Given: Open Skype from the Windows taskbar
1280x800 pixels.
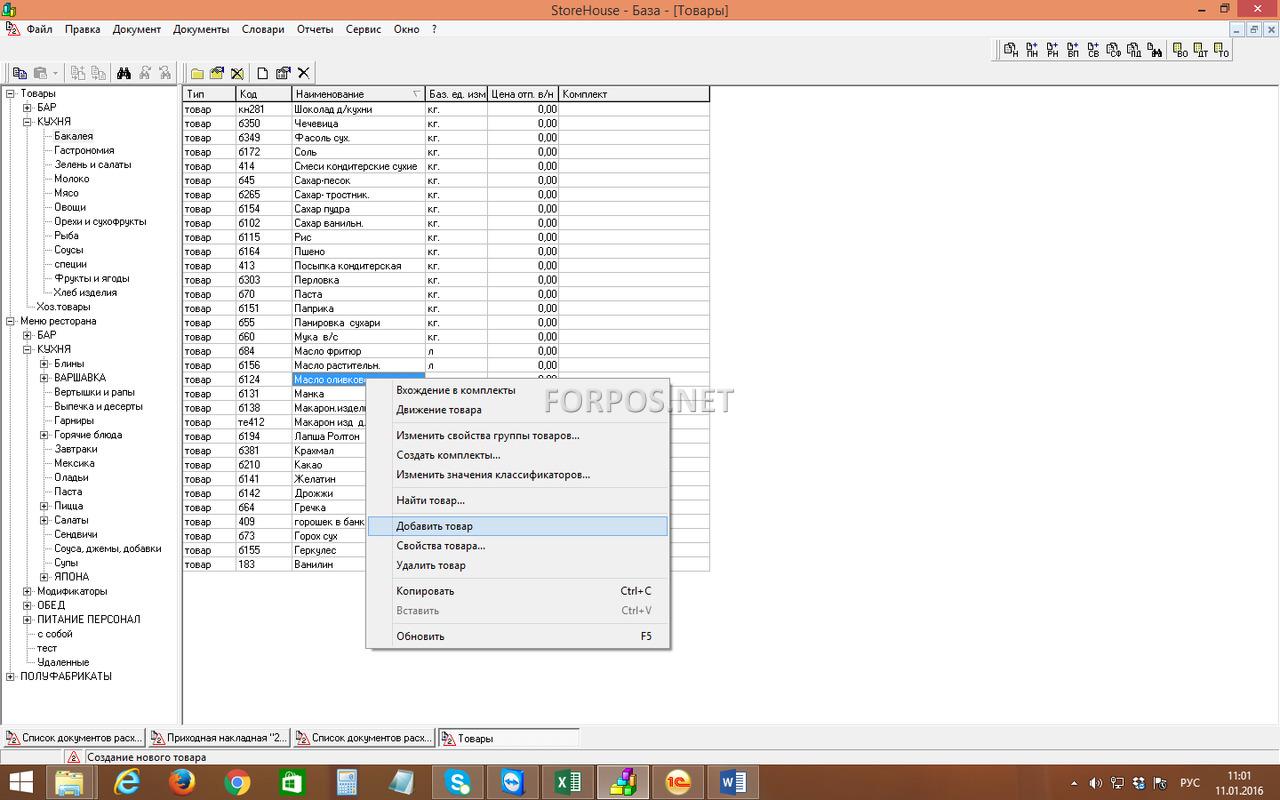Looking at the screenshot, I should (459, 782).
